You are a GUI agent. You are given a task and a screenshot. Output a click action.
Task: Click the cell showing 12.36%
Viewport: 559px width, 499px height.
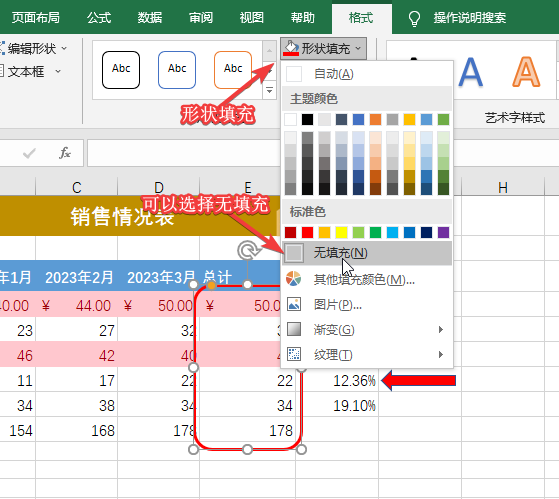click(337, 380)
